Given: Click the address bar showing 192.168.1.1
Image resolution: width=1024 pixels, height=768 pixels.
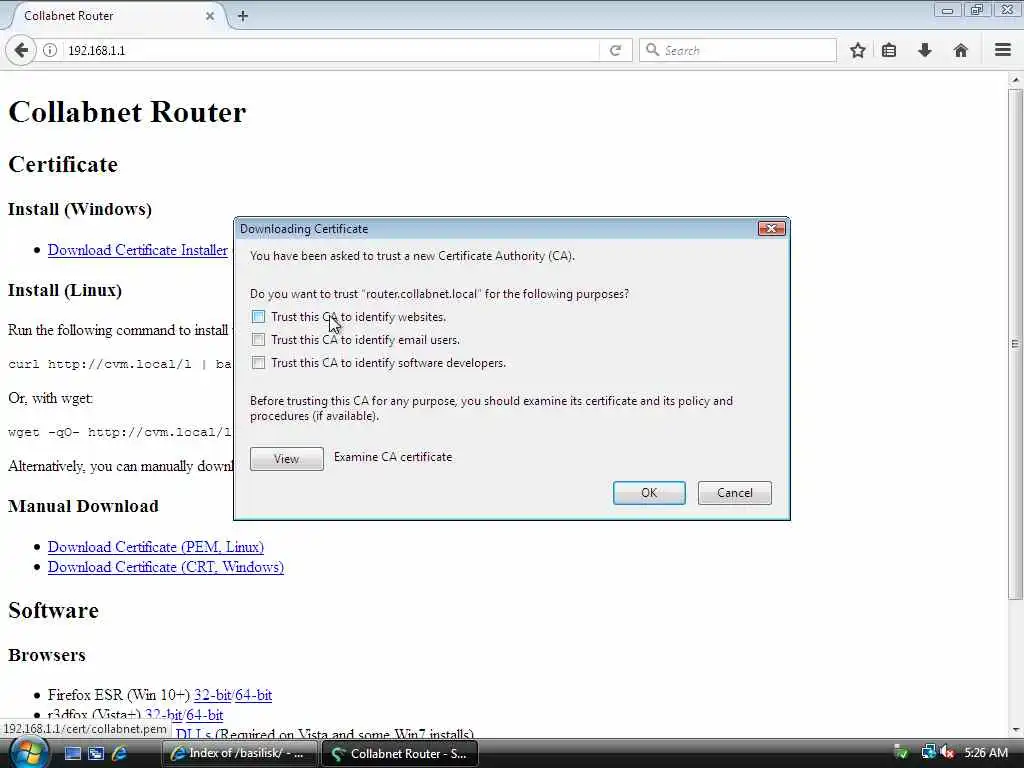Looking at the screenshot, I should click(x=330, y=50).
